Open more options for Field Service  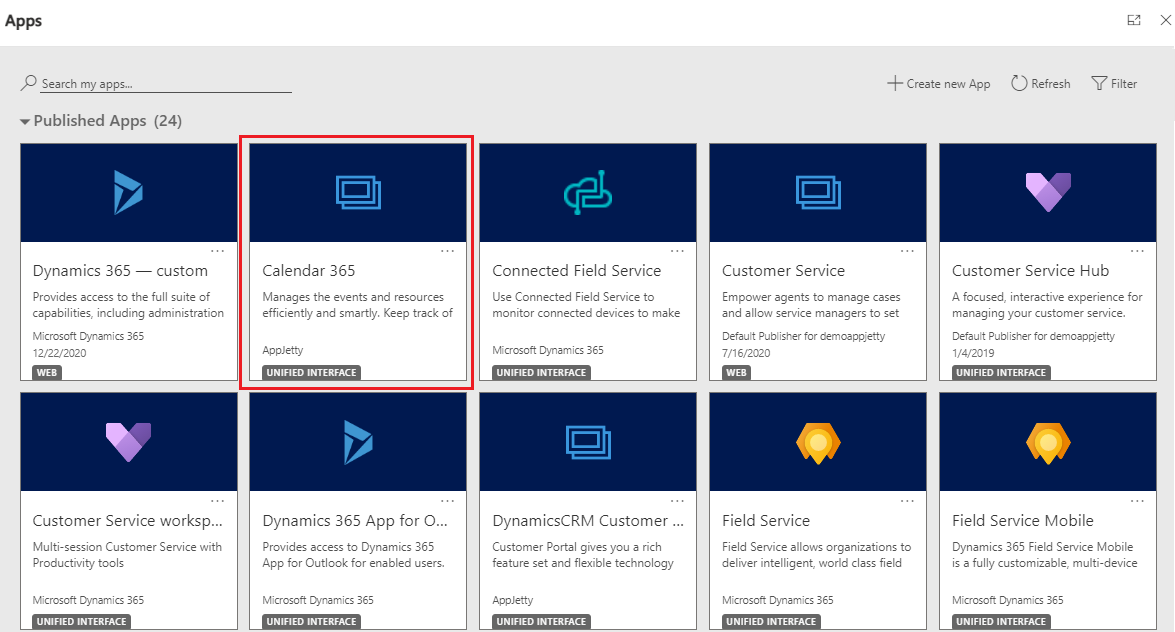[907, 501]
